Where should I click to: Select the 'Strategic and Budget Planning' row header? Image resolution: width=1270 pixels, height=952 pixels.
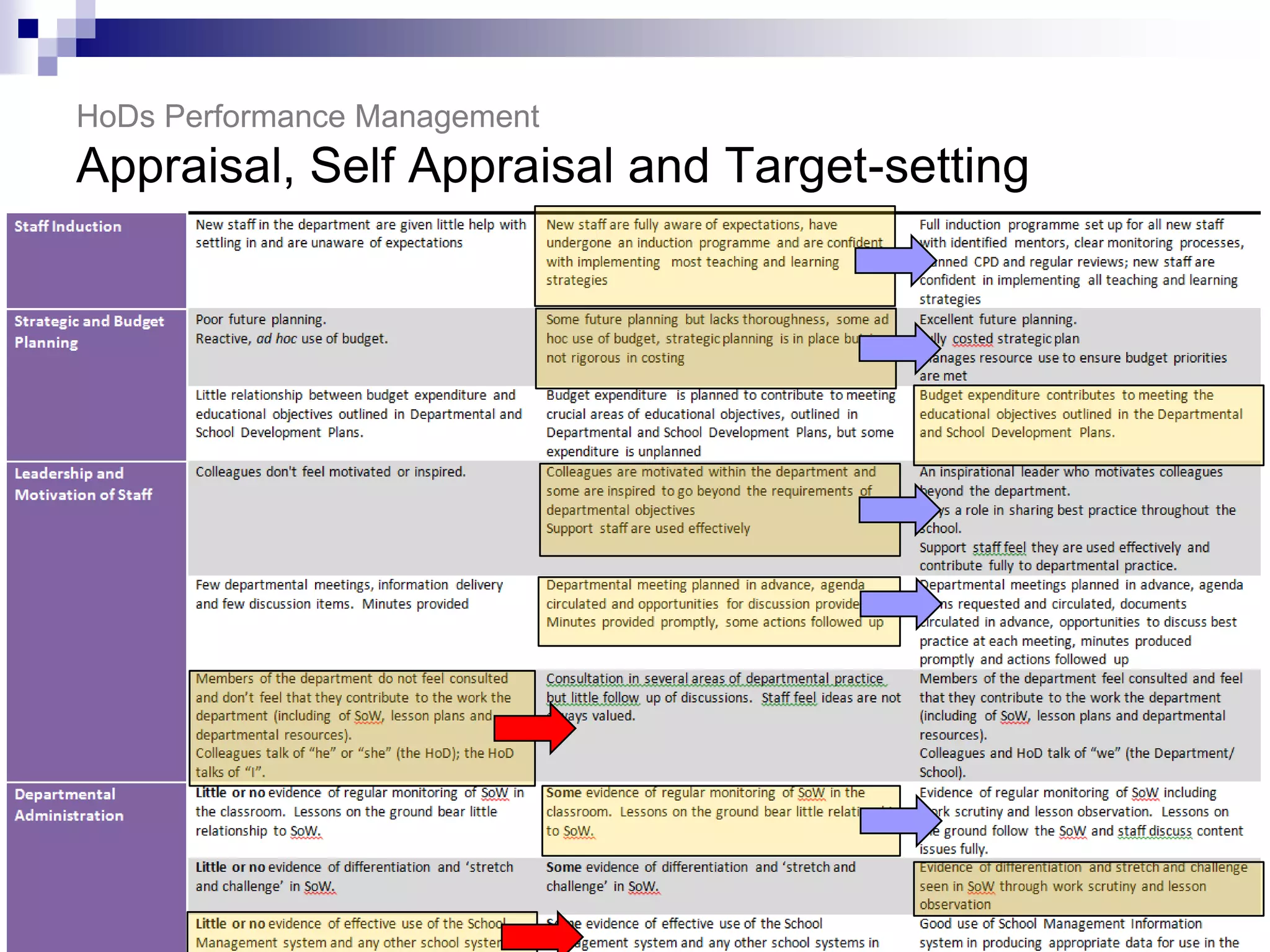pyautogui.click(x=96, y=385)
